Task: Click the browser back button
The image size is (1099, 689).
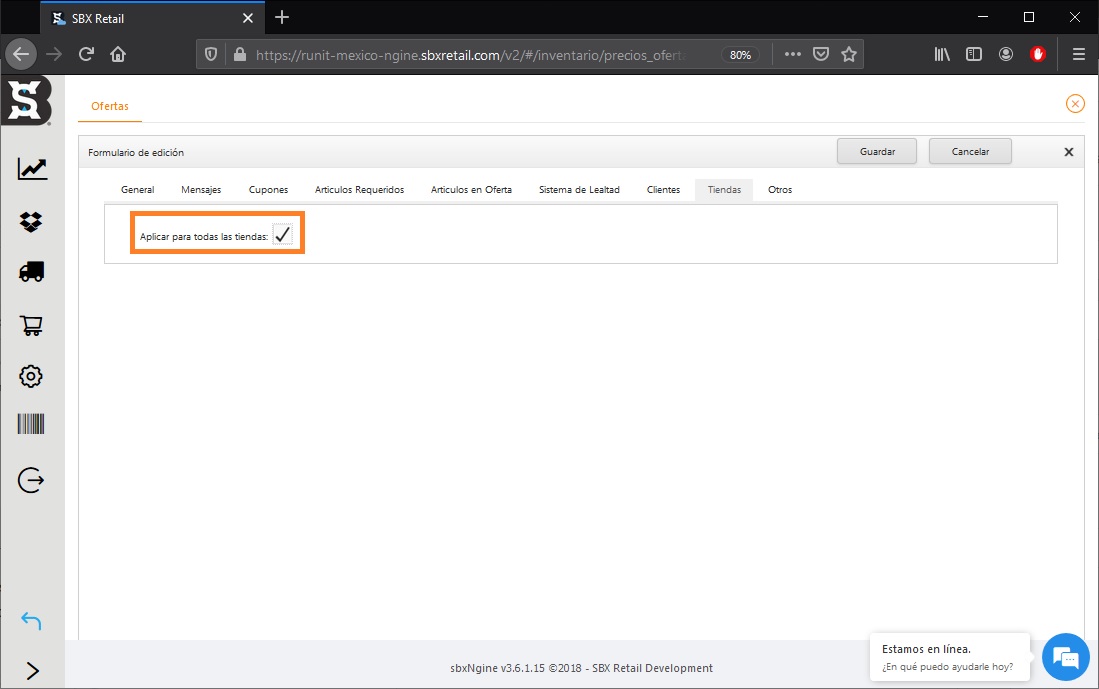Action: [x=21, y=54]
